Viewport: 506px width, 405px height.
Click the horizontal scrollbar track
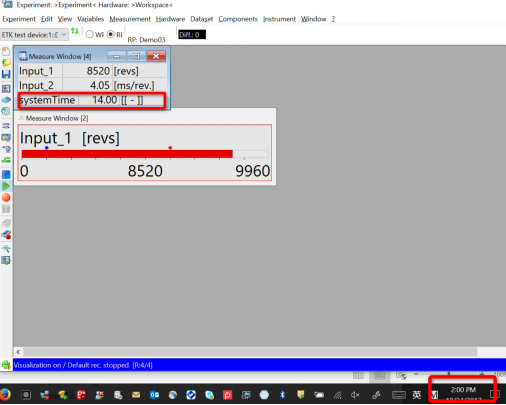click(250, 352)
